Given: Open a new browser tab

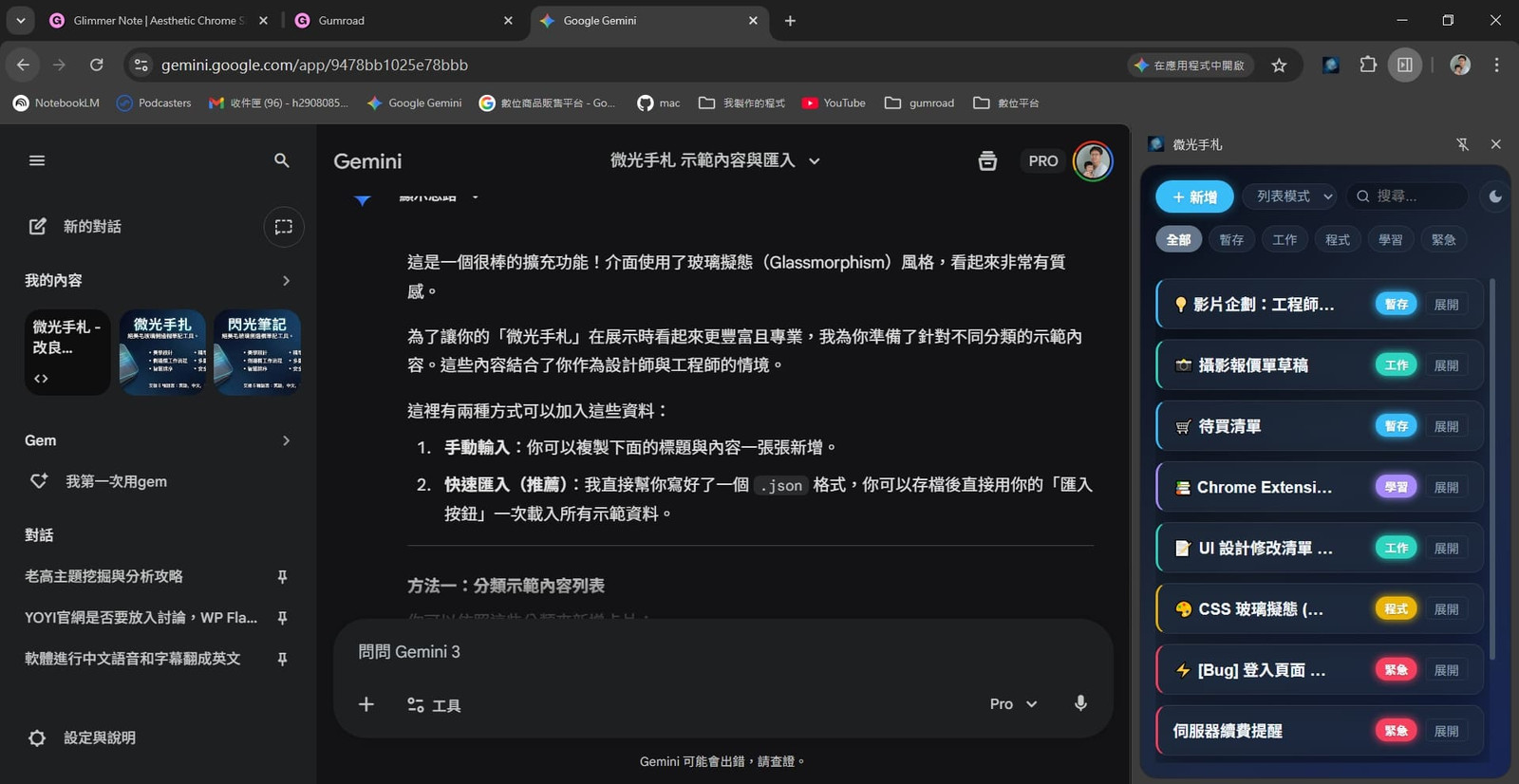Looking at the screenshot, I should (x=790, y=20).
